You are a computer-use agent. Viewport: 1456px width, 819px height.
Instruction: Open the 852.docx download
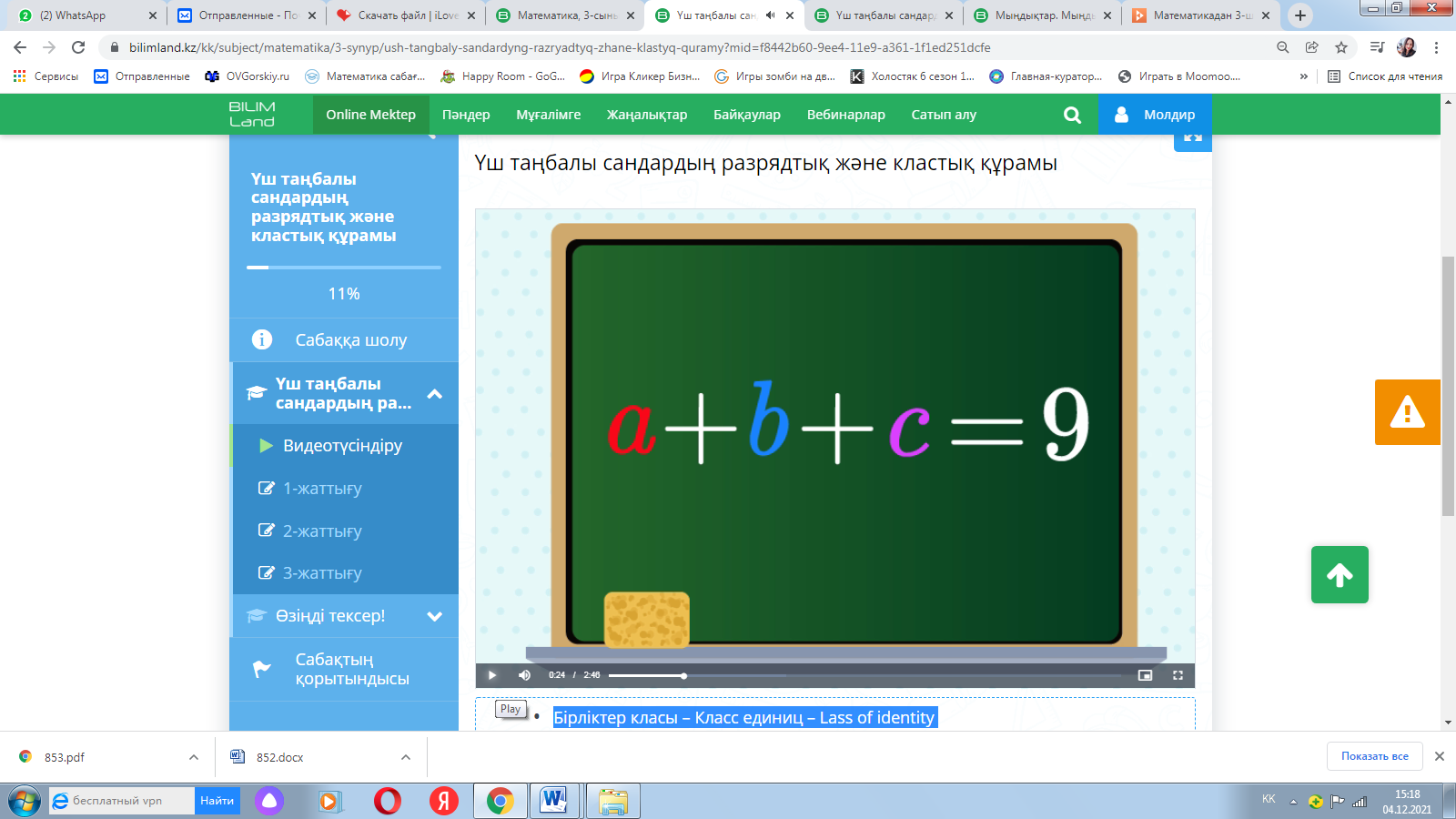point(279,757)
